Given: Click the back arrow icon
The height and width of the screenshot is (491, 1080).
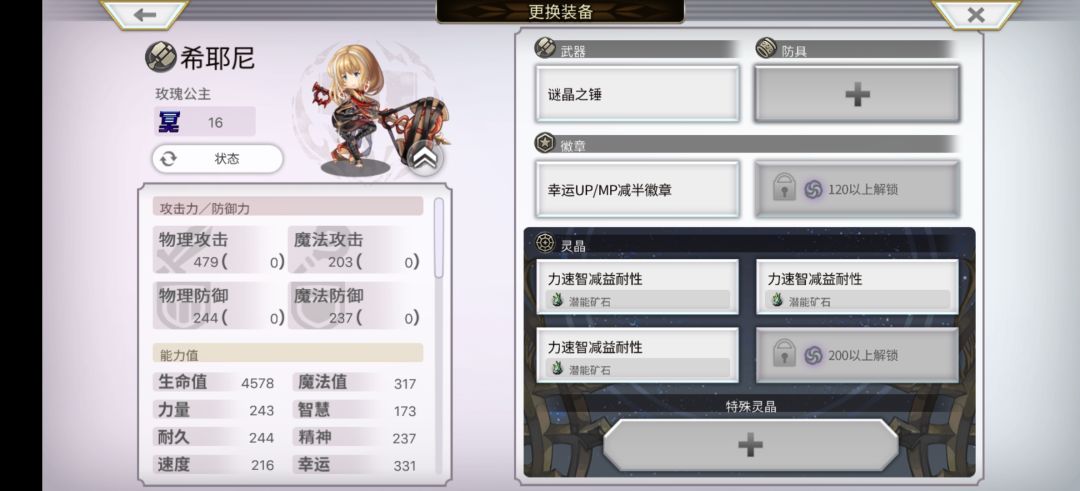Looking at the screenshot, I should (x=144, y=14).
